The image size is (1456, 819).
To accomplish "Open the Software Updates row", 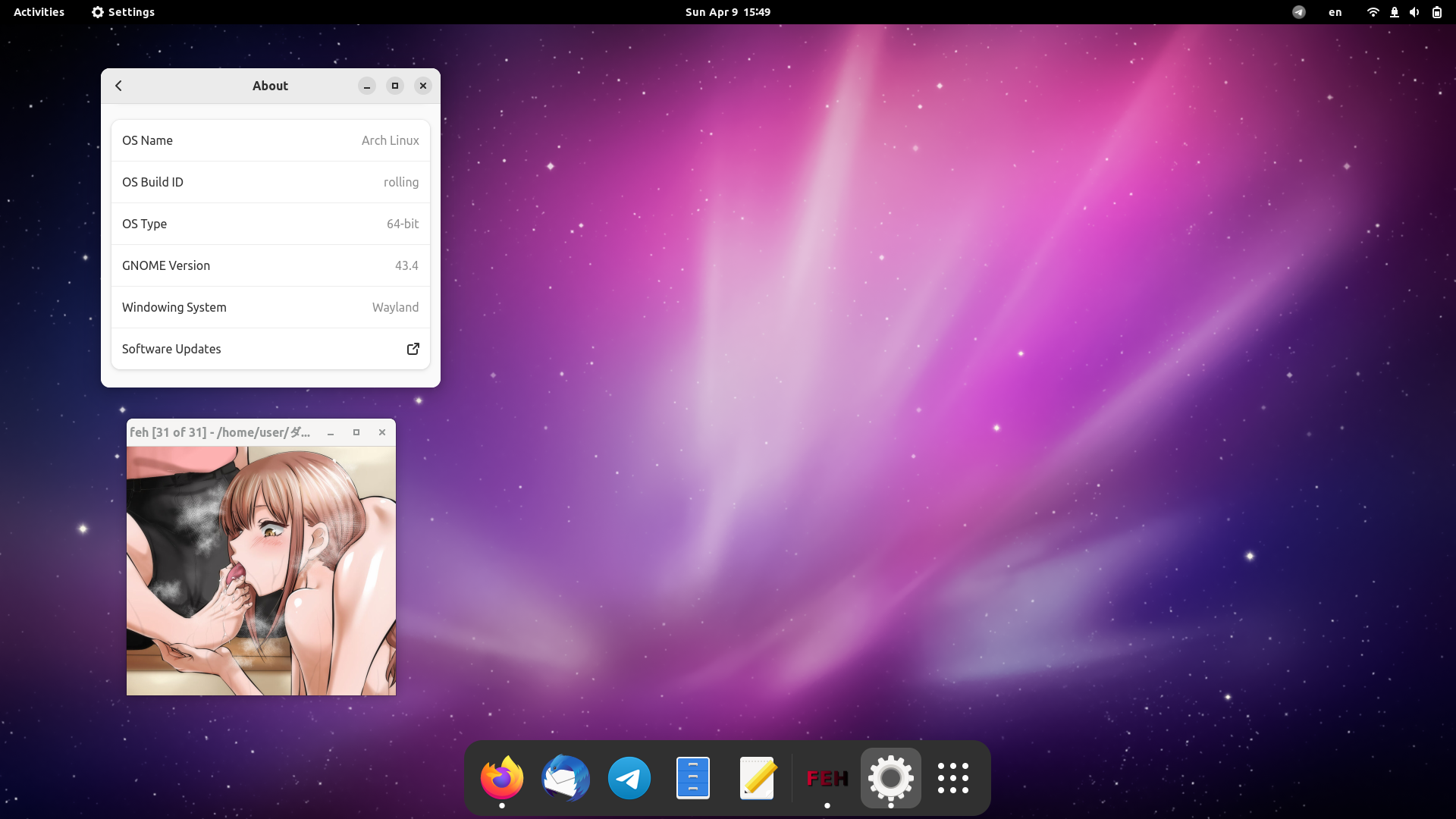I will 271,349.
